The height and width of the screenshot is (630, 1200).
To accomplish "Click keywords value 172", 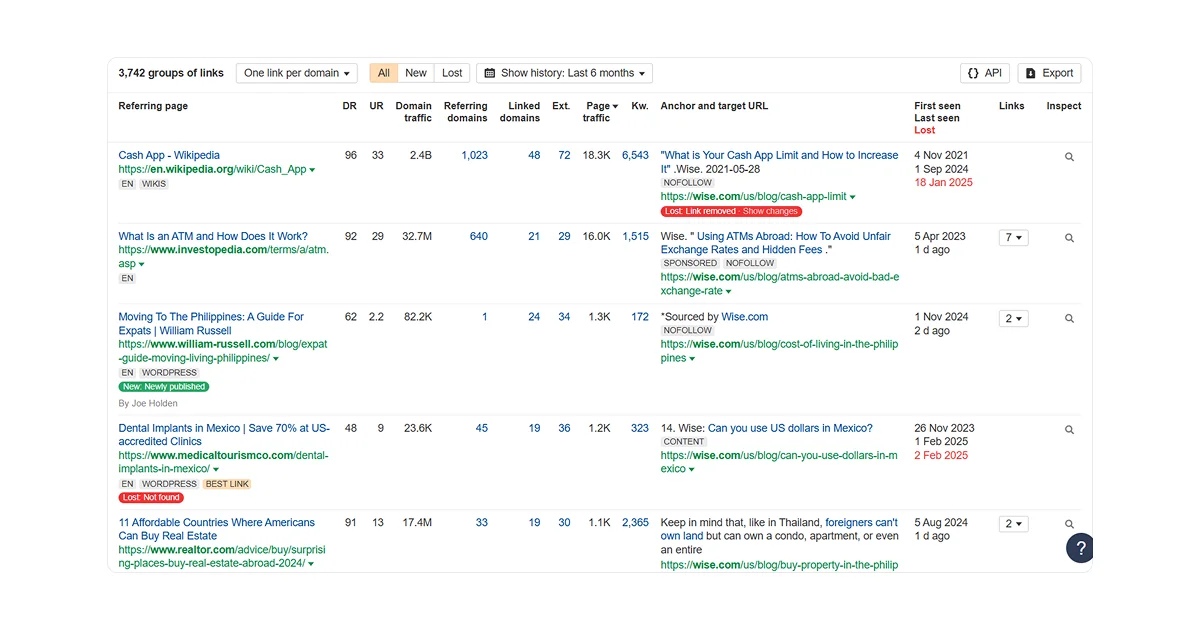I will point(640,317).
